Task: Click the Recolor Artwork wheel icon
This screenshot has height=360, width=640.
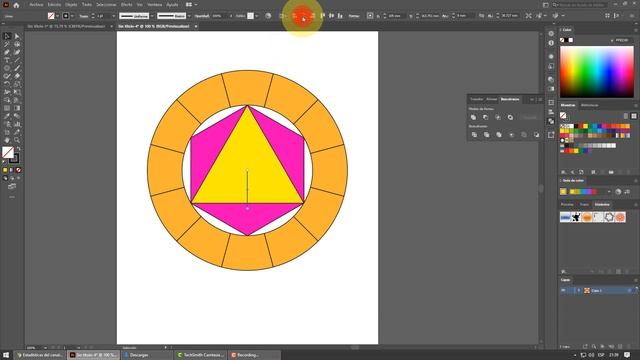Action: pyautogui.click(x=268, y=16)
